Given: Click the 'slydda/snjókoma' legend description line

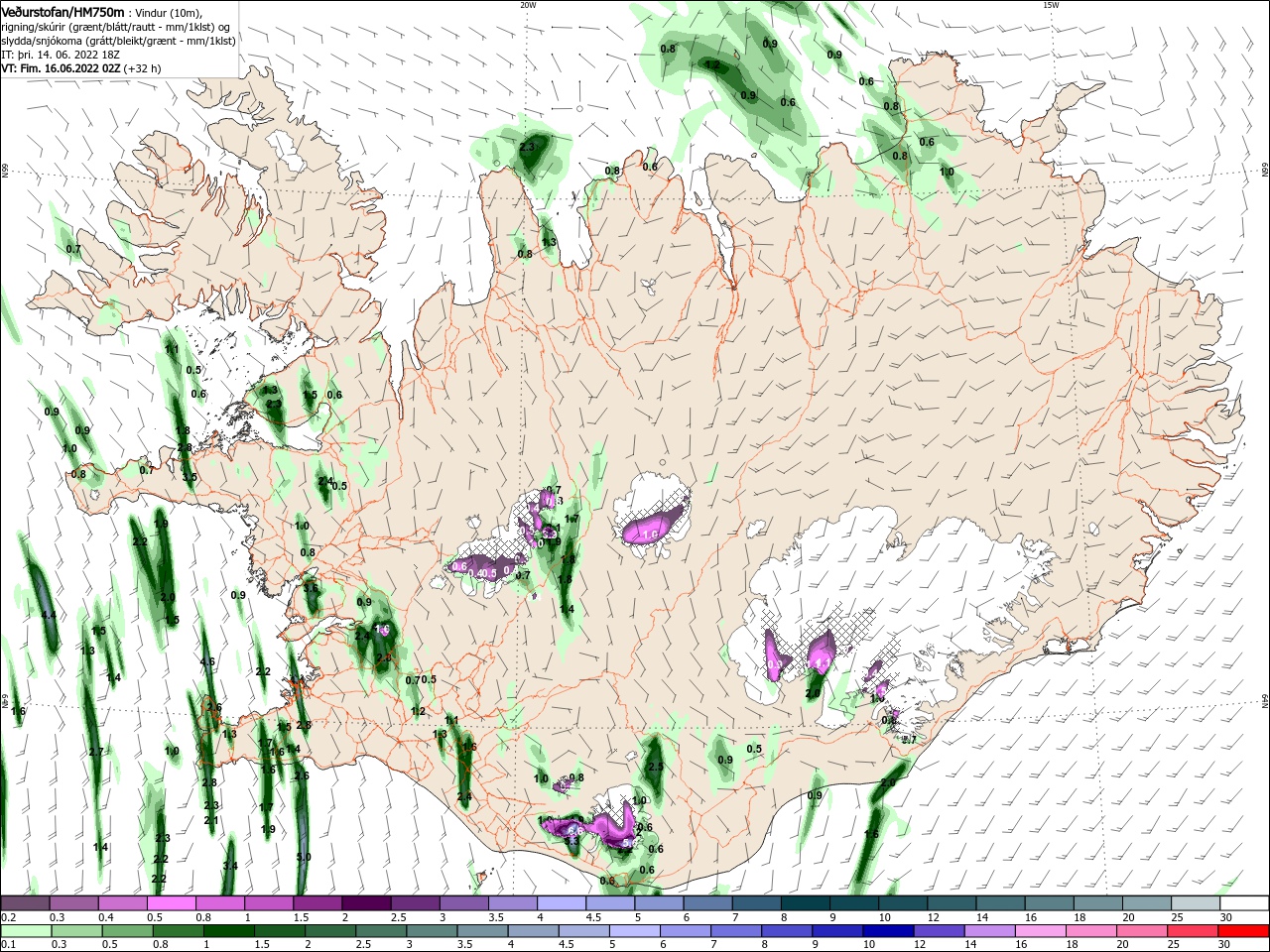Looking at the screenshot, I should click(x=117, y=41).
